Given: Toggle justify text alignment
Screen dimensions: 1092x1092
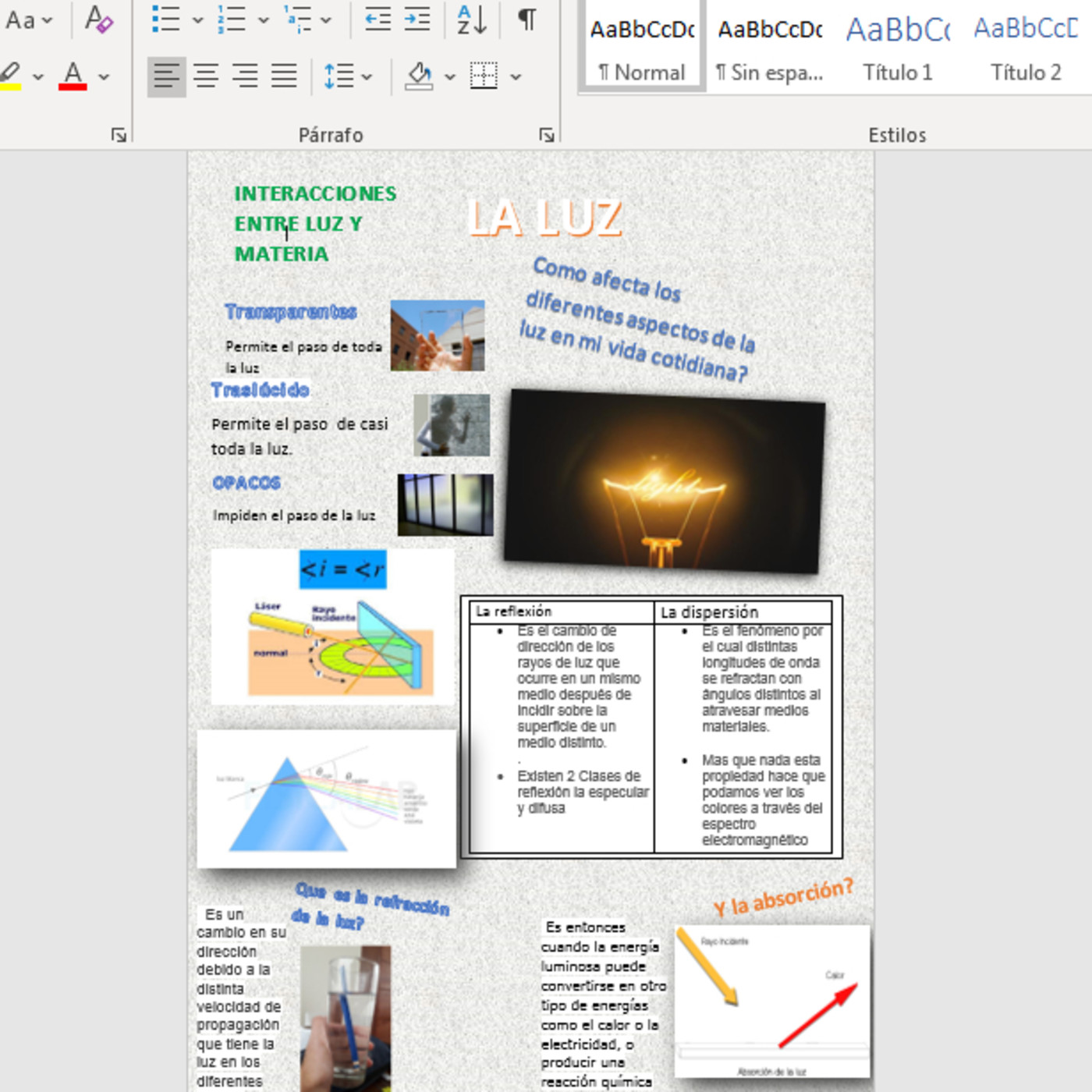Looking at the screenshot, I should click(x=284, y=76).
